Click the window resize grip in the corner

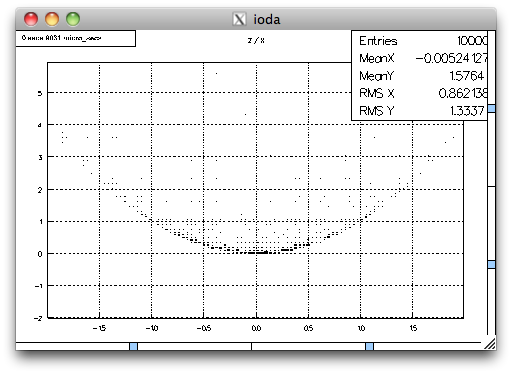tap(490, 344)
